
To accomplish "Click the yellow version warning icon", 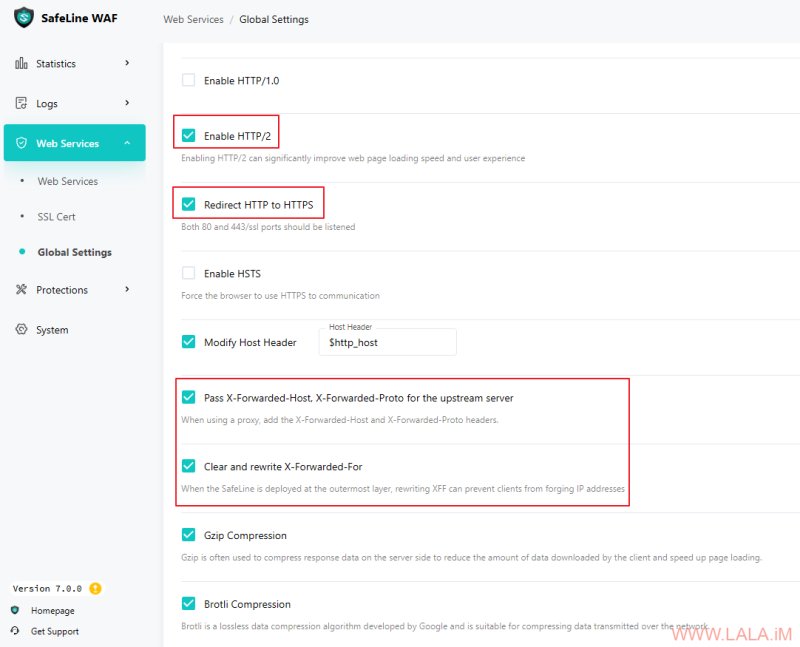I will pyautogui.click(x=95, y=588).
